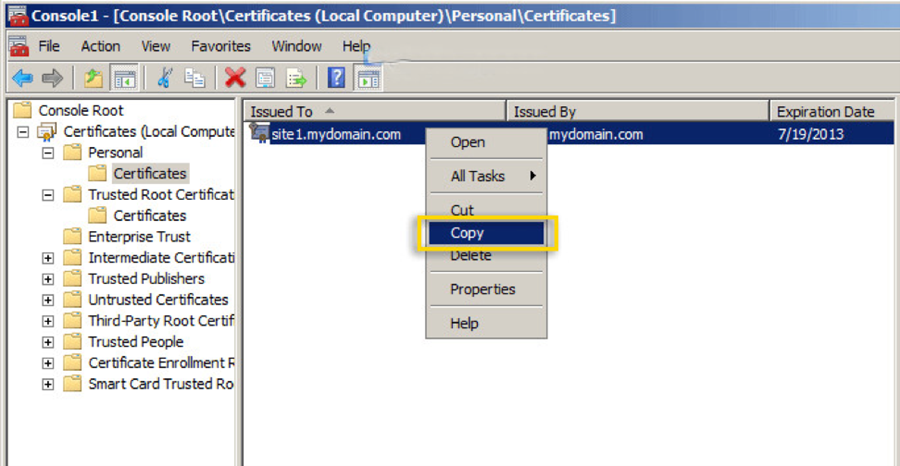The image size is (900, 466).
Task: Click the Properties toolbar icon
Action: pyautogui.click(x=265, y=78)
